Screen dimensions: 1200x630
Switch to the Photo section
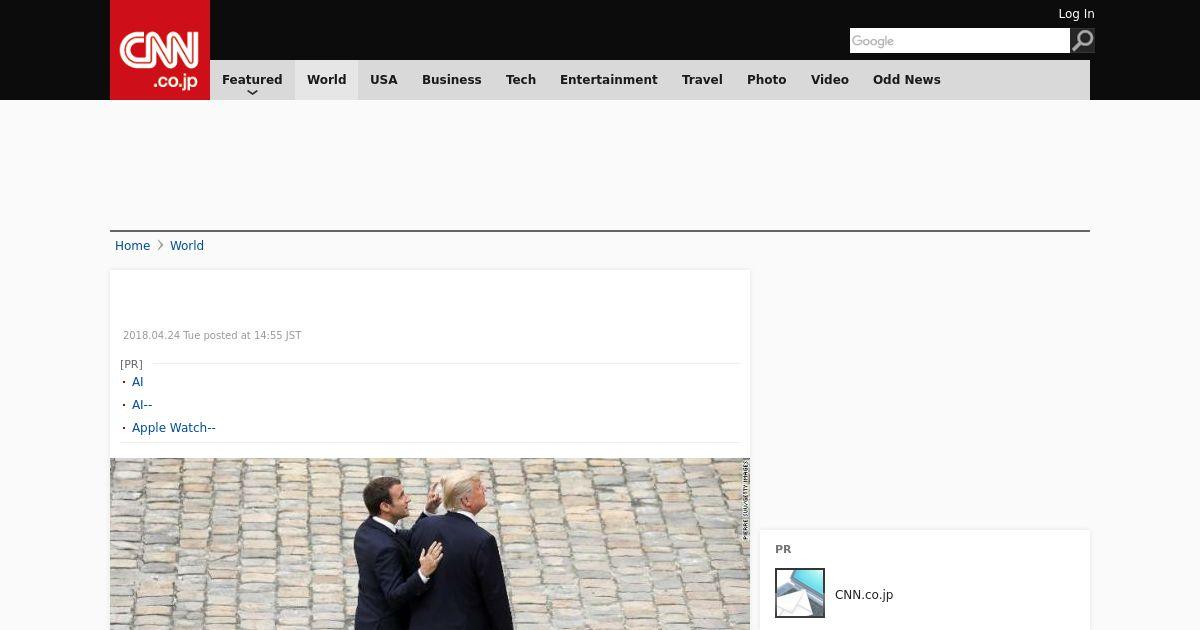766,80
